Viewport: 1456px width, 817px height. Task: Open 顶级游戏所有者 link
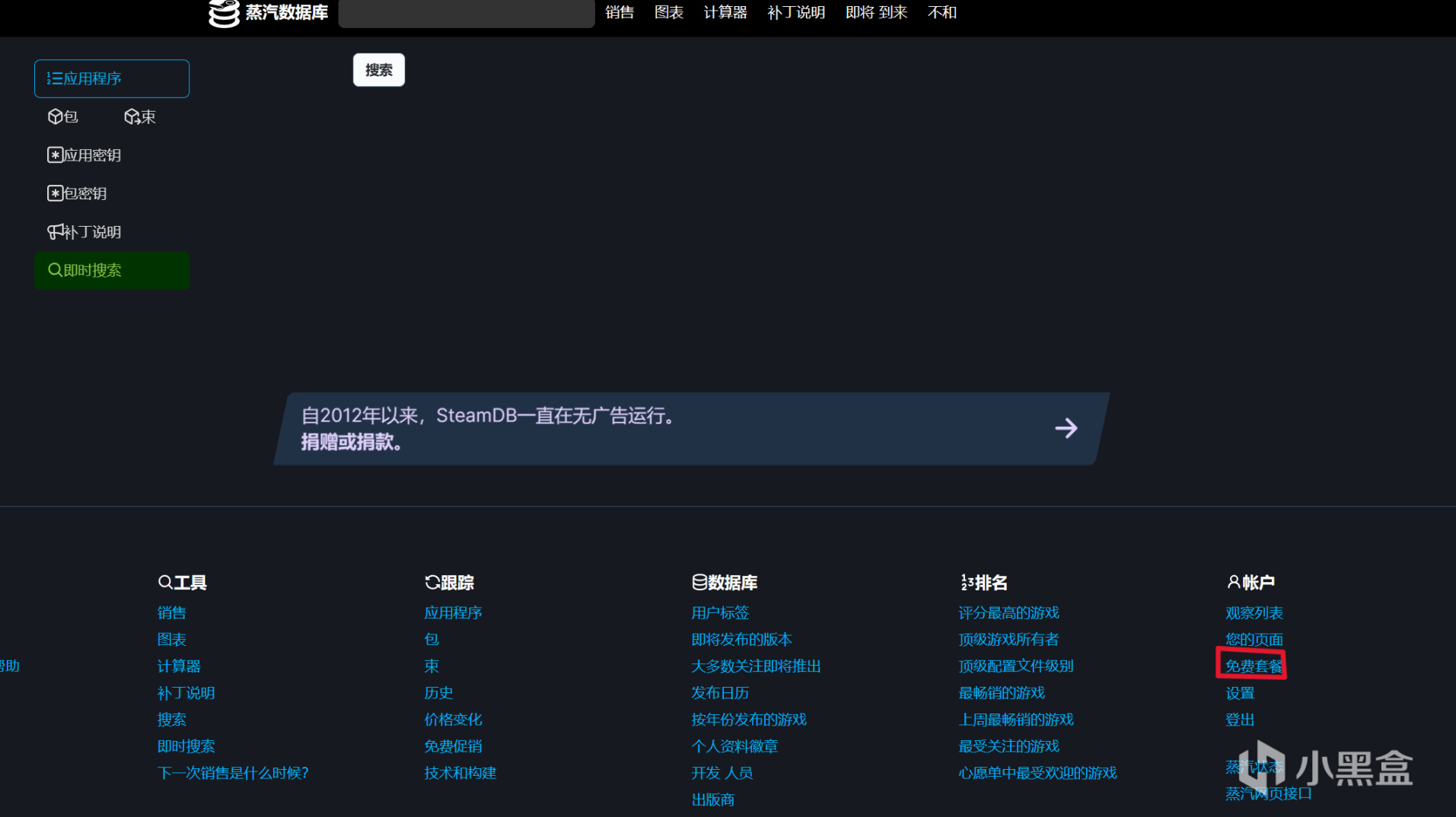point(1008,639)
